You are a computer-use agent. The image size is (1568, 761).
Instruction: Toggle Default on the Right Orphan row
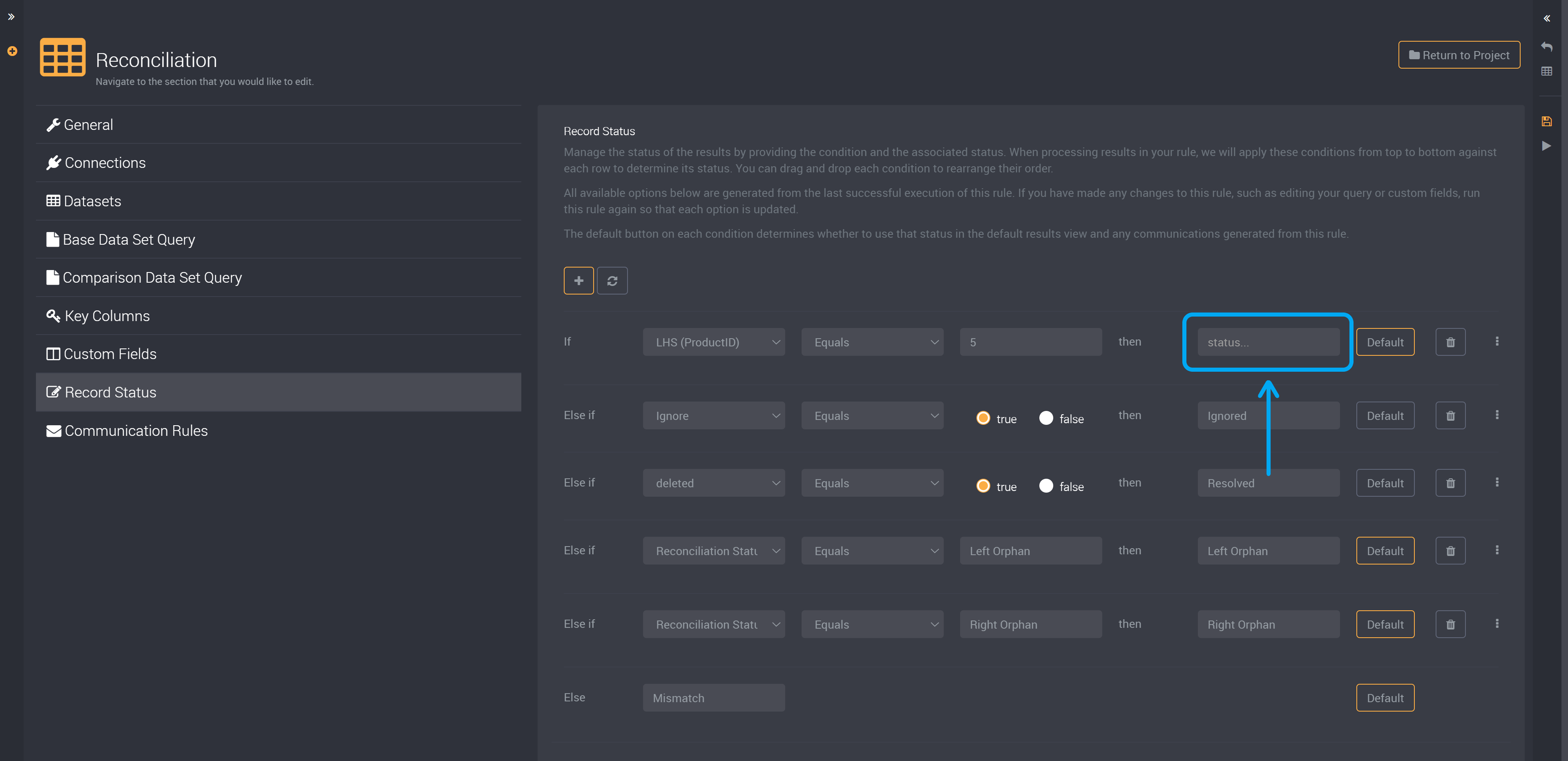point(1385,625)
